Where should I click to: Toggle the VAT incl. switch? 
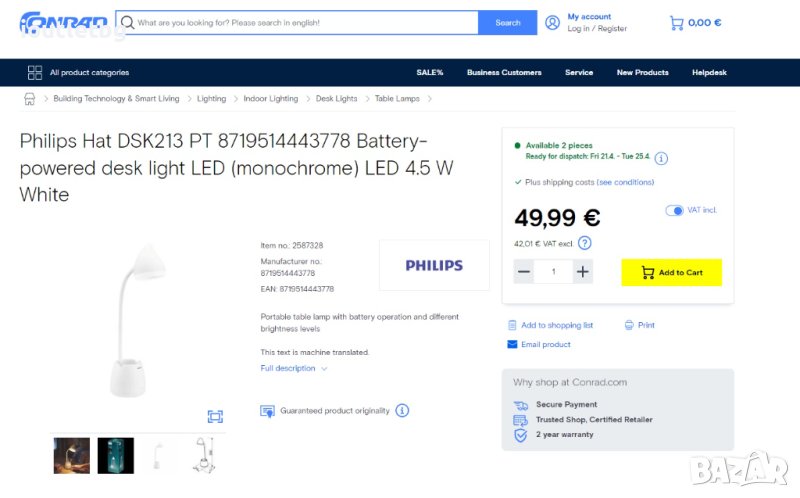(x=674, y=210)
